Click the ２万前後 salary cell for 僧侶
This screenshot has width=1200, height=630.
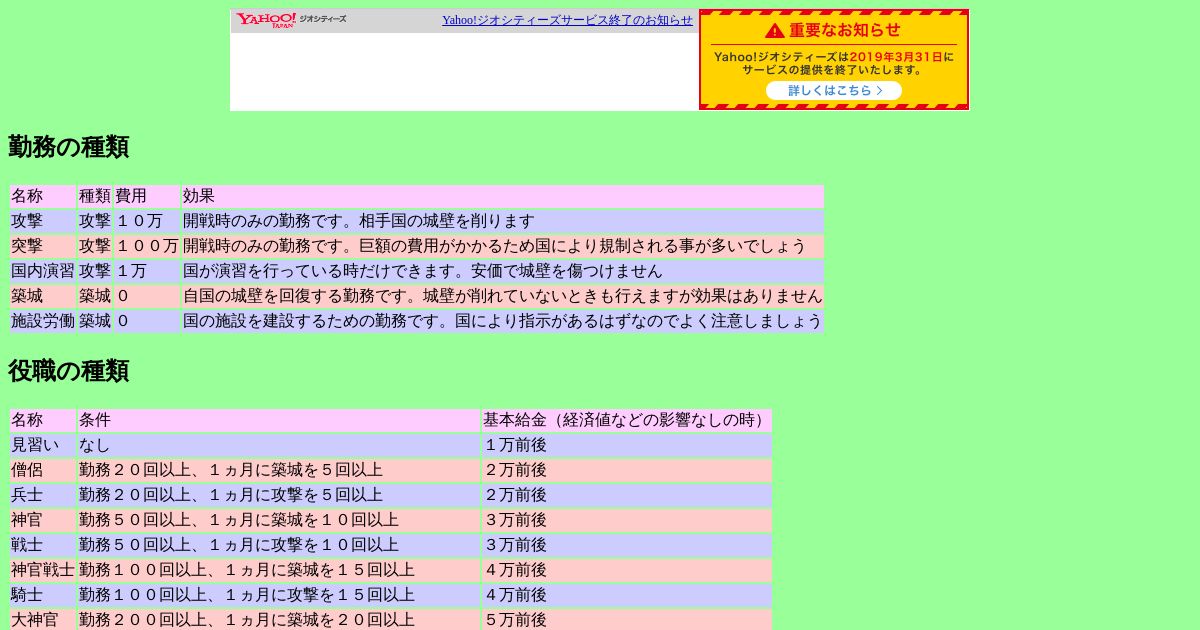click(627, 470)
